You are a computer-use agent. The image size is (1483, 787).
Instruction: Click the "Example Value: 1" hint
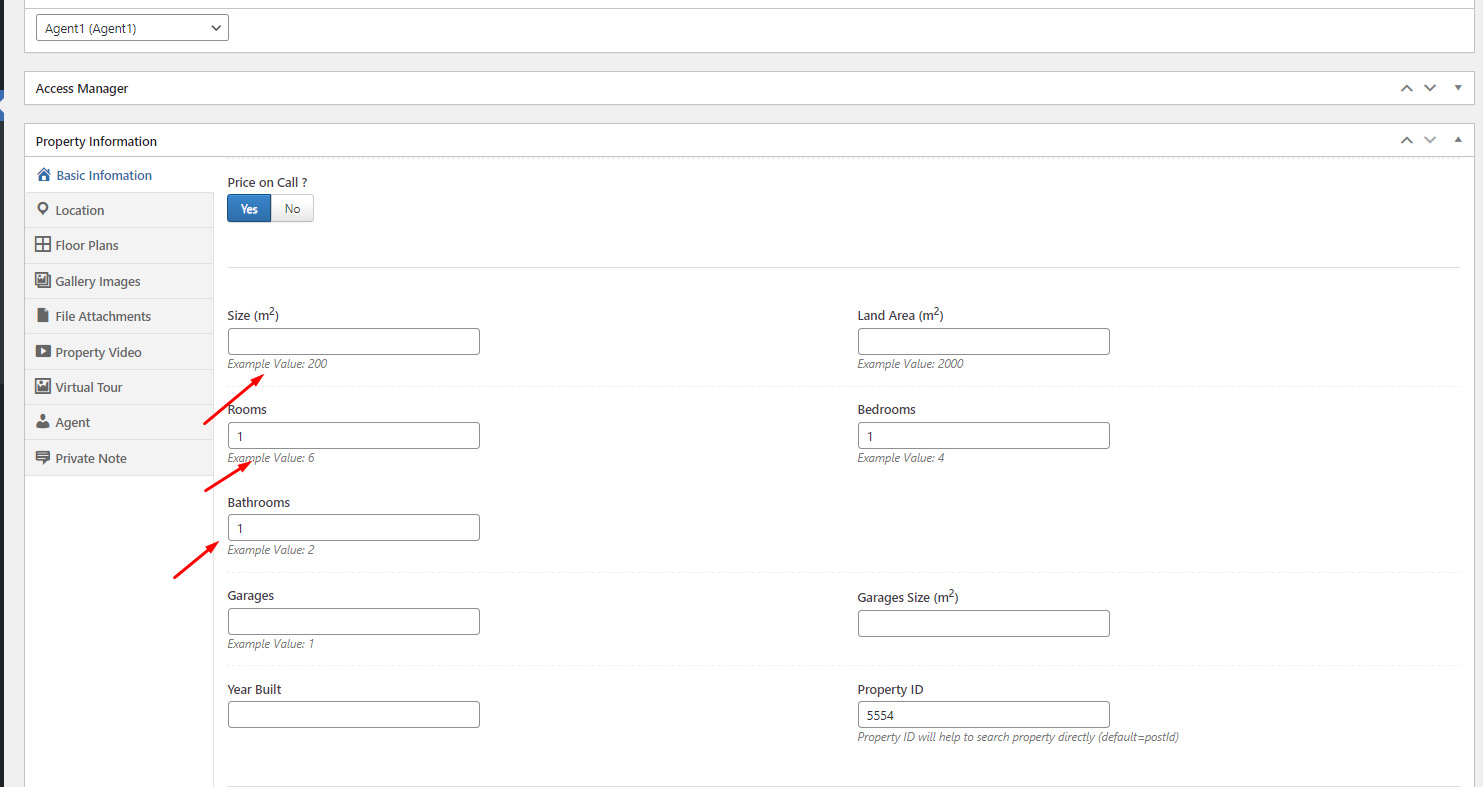click(271, 644)
